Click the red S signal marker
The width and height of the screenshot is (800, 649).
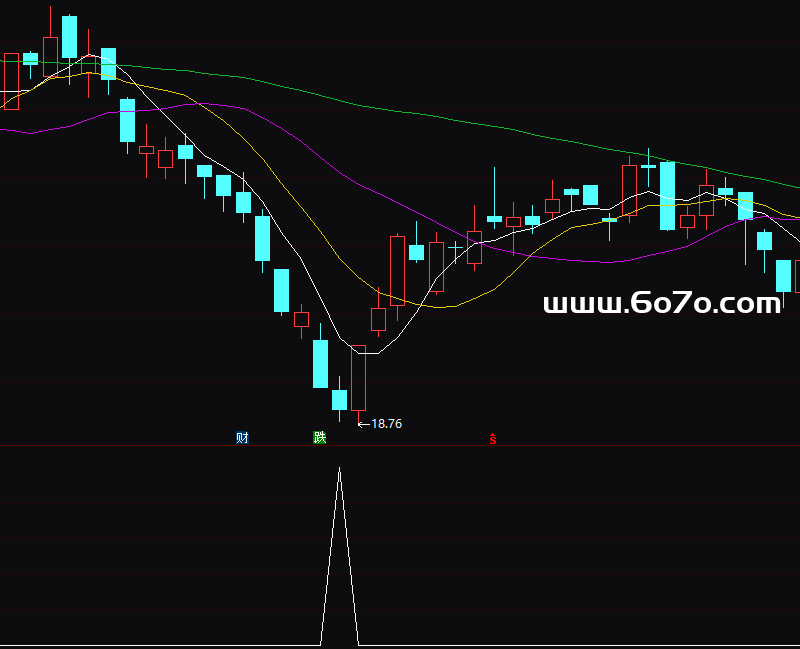coord(492,439)
